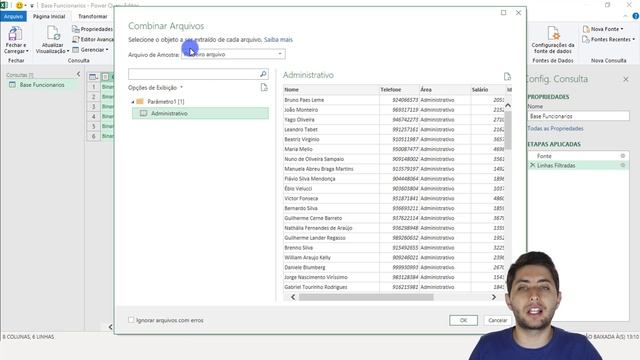This screenshot has height=360, width=640.
Task: Open Nova Fonte dropdown
Action: [x=603, y=29]
